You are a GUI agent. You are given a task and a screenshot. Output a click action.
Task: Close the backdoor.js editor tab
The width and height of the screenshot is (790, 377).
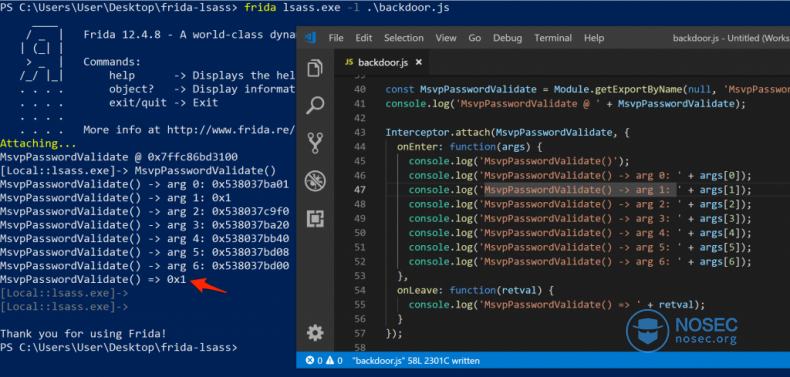418,62
